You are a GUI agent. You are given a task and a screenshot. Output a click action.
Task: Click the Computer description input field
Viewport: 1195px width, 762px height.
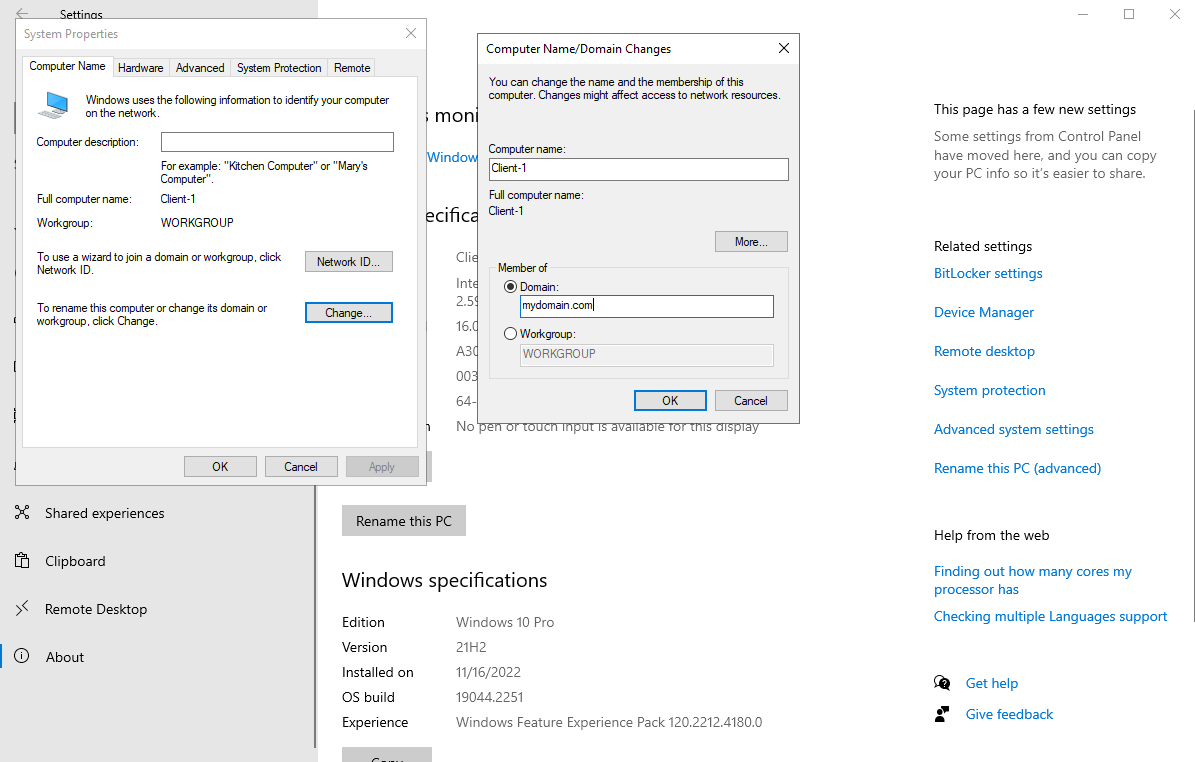click(x=277, y=142)
